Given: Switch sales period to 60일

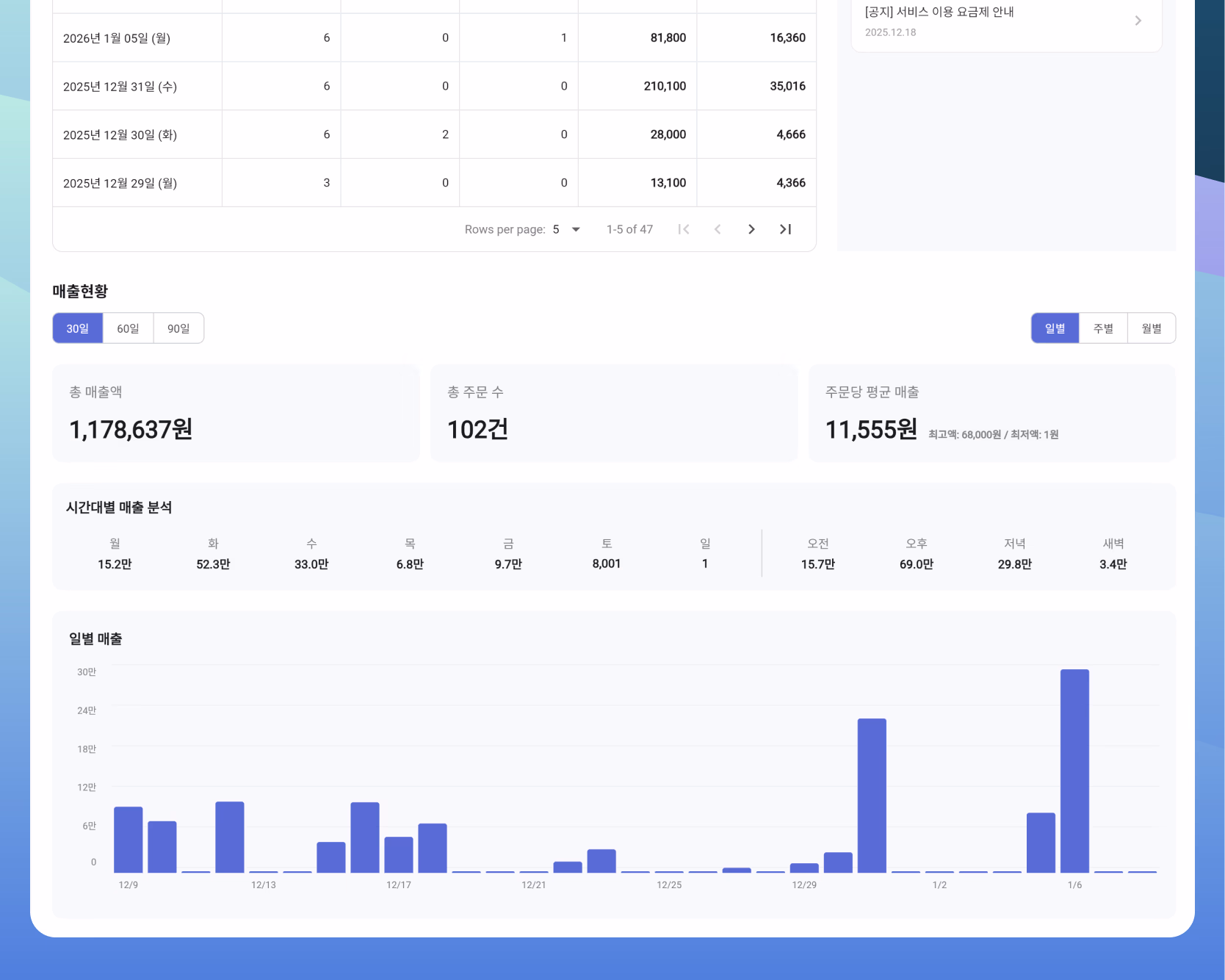Looking at the screenshot, I should 128,328.
